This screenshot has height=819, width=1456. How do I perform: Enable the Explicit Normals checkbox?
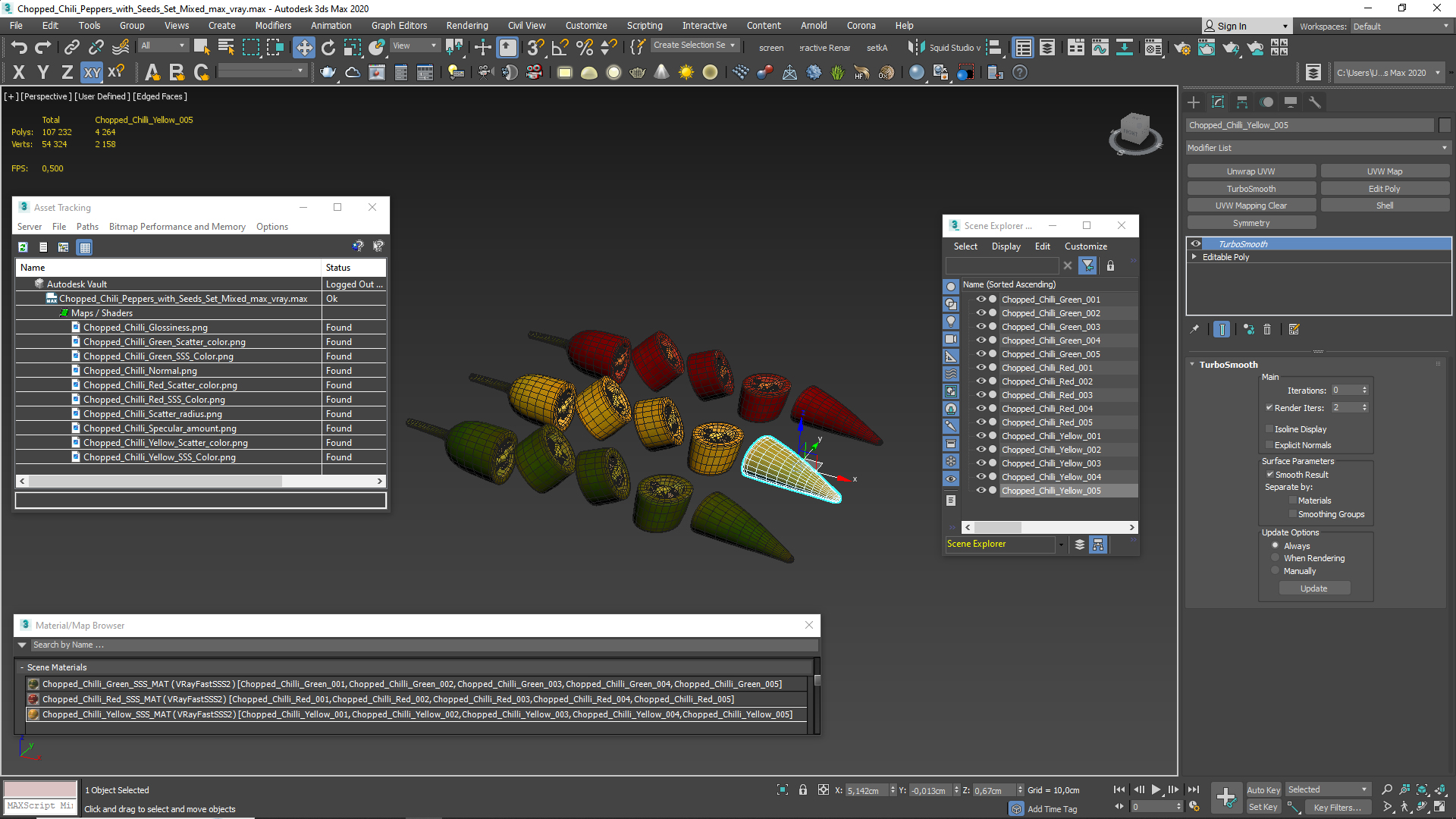pos(1269,445)
